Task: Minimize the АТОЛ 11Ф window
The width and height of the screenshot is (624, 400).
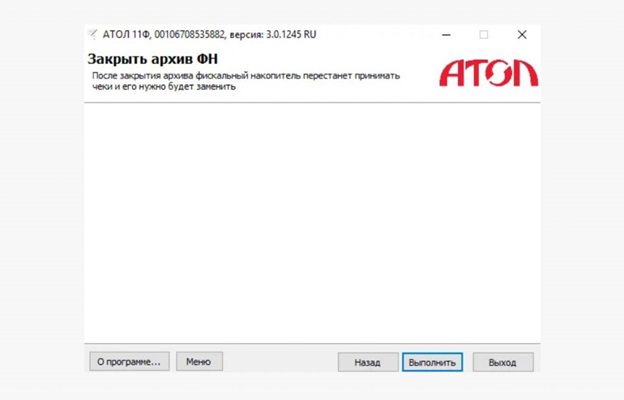Action: pos(447,35)
